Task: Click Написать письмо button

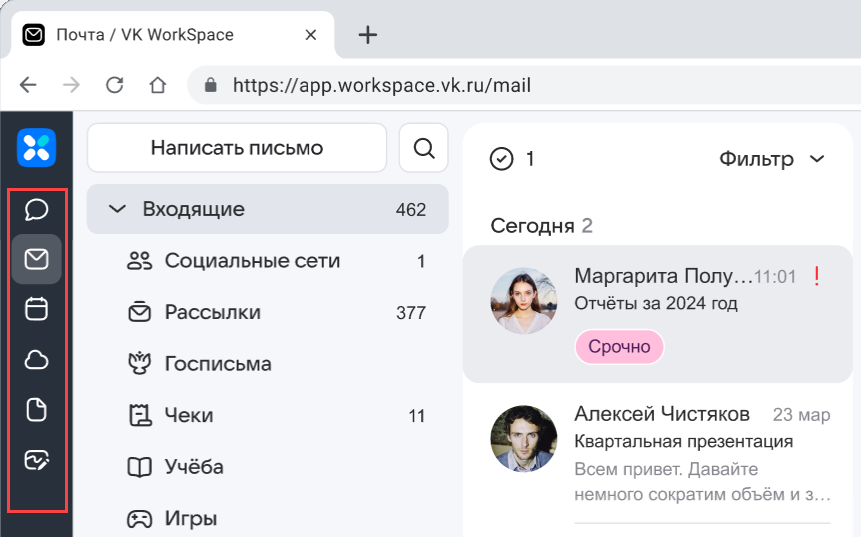Action: pyautogui.click(x=237, y=148)
